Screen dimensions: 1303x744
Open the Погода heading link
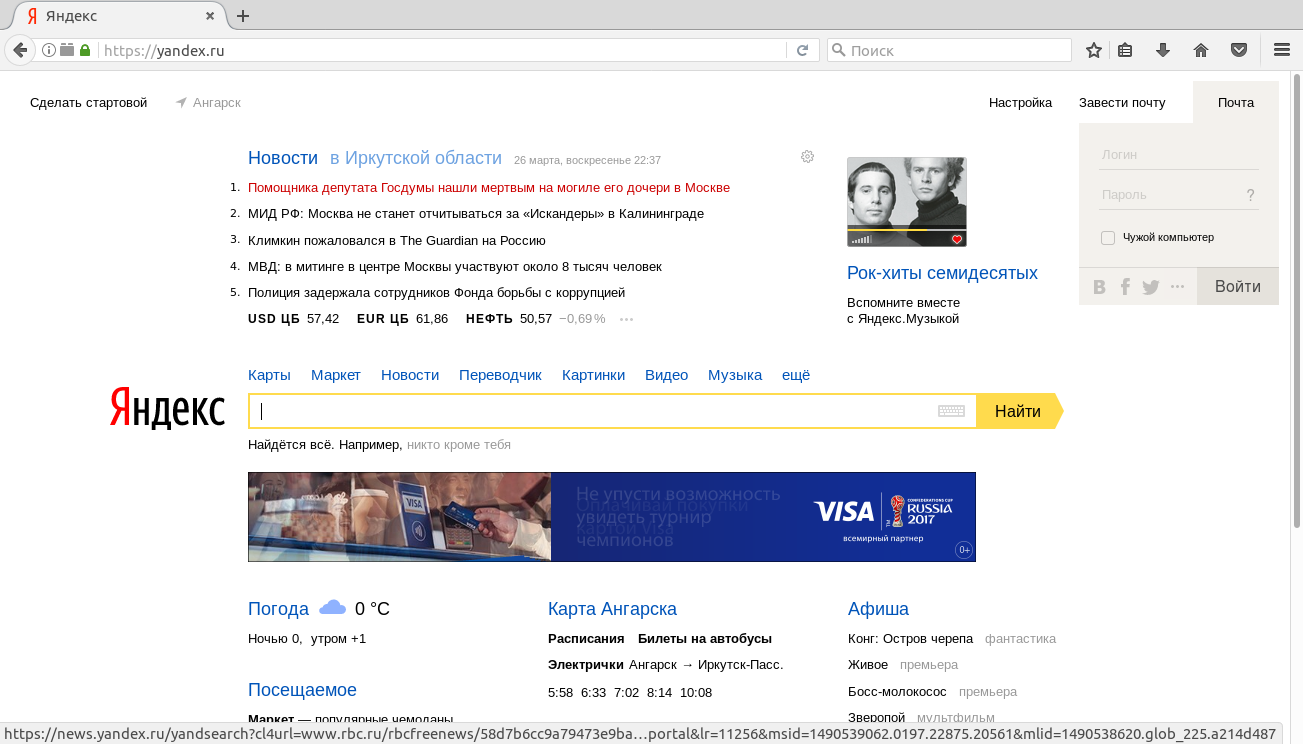tap(278, 609)
